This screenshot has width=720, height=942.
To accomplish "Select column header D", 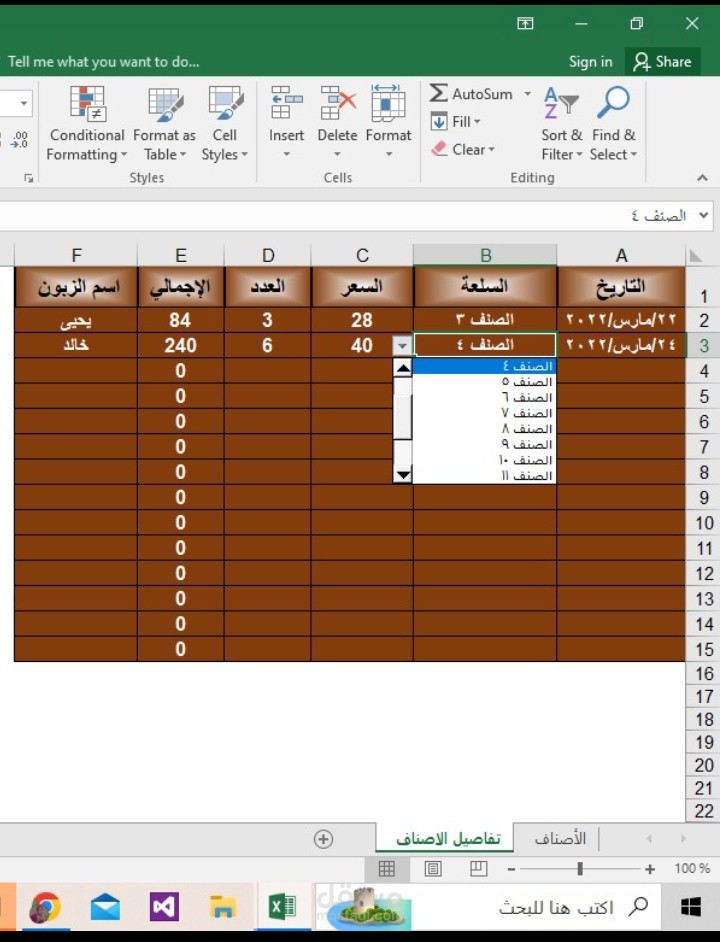I will coord(268,255).
